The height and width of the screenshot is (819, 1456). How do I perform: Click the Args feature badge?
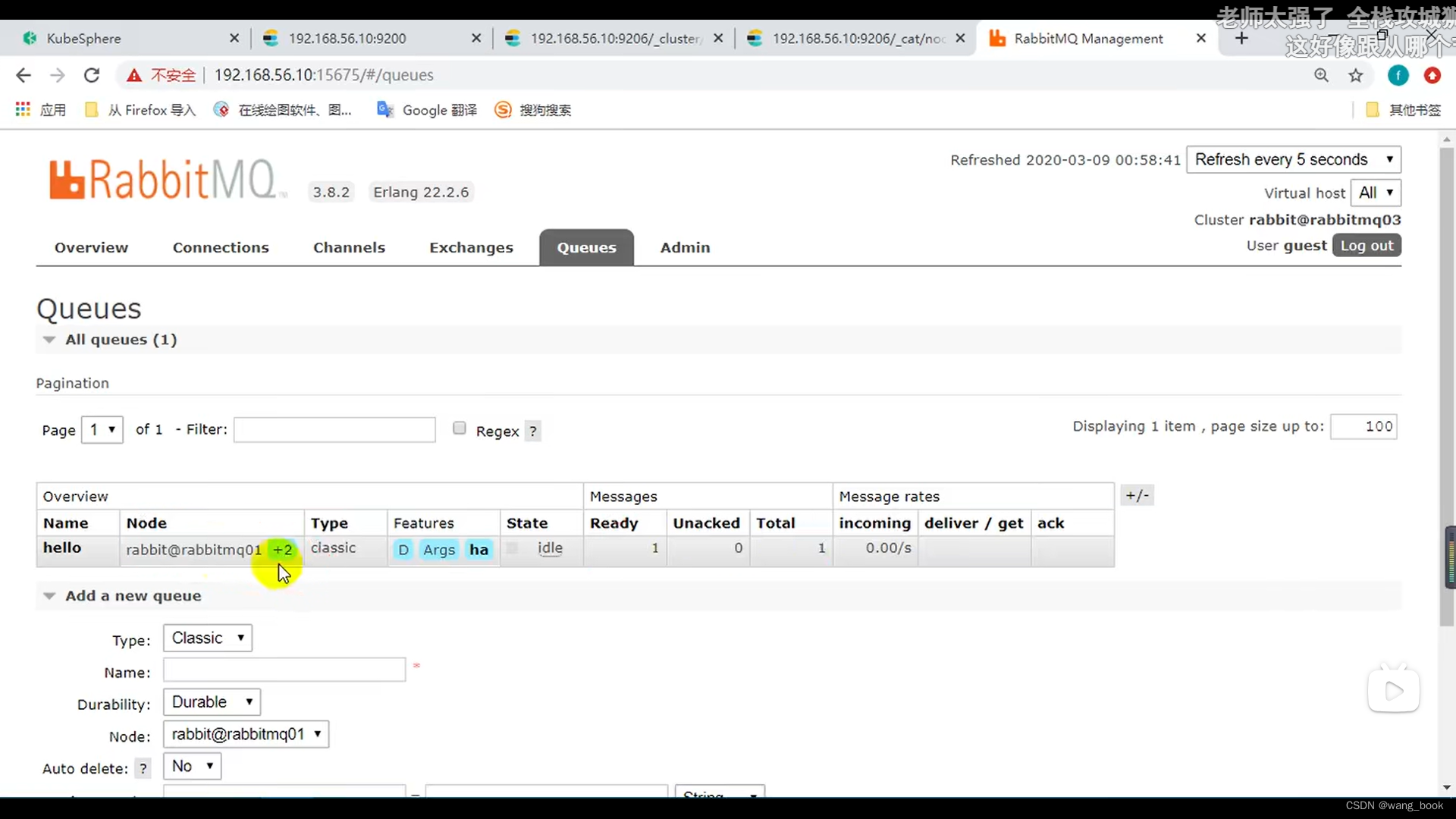(439, 550)
